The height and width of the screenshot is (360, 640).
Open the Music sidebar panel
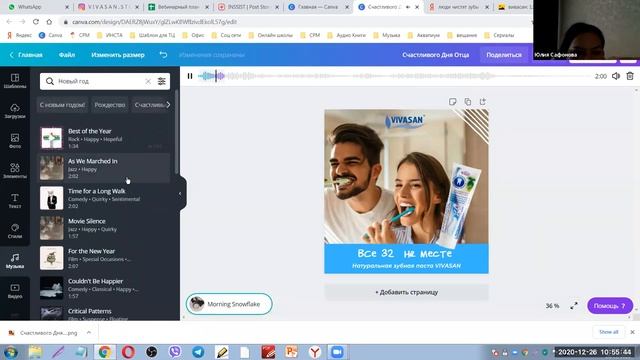pos(15,261)
